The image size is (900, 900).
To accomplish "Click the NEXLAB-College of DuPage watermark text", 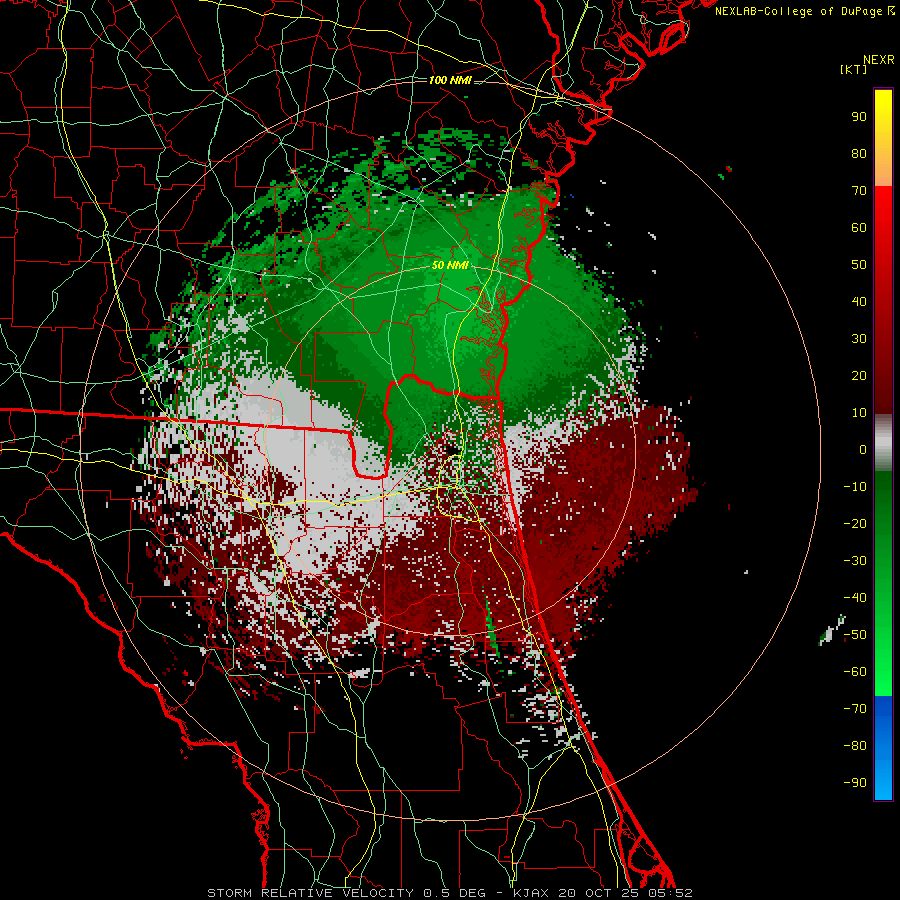I will [x=805, y=11].
